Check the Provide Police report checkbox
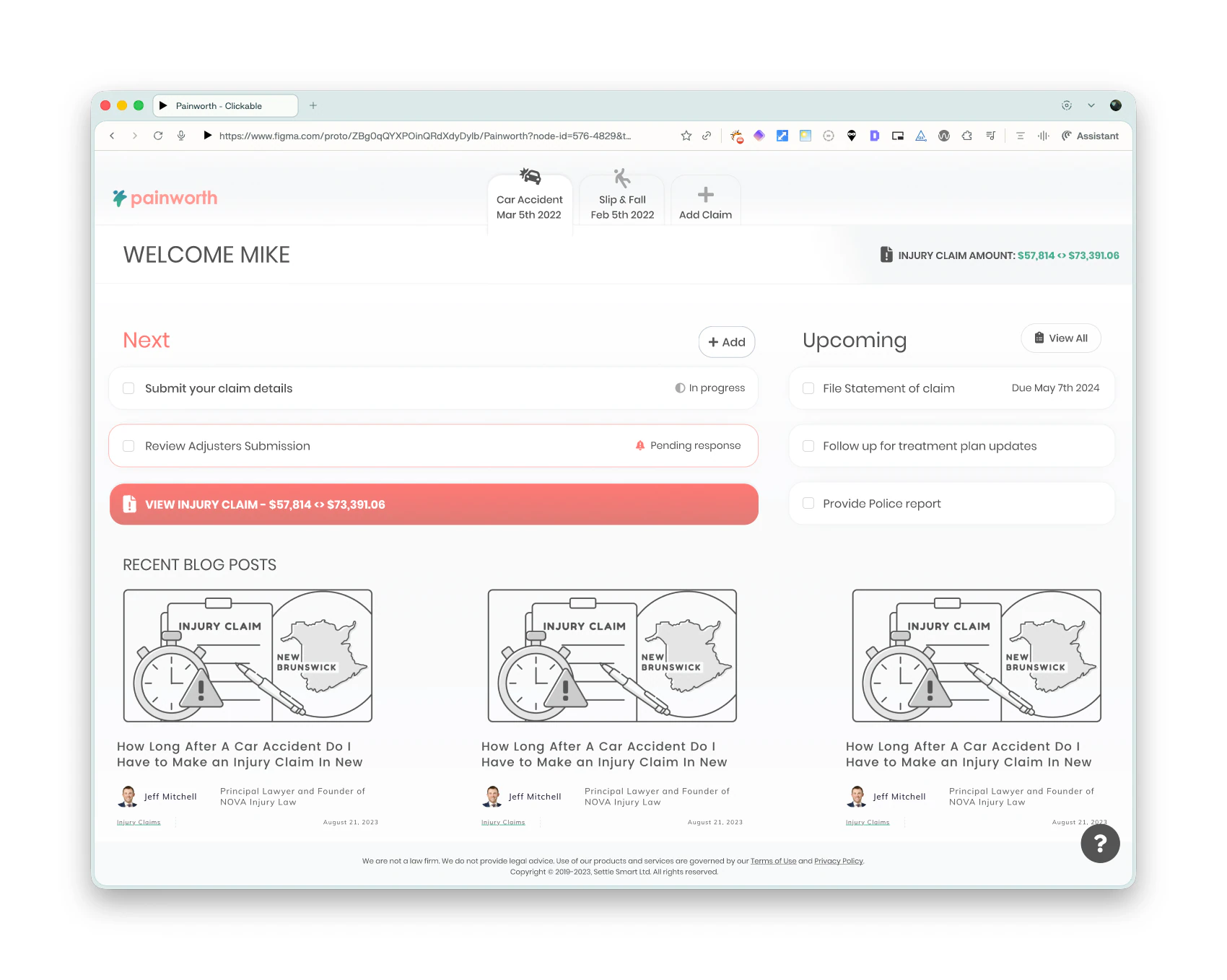The width and height of the screenshot is (1227, 980). coord(808,504)
